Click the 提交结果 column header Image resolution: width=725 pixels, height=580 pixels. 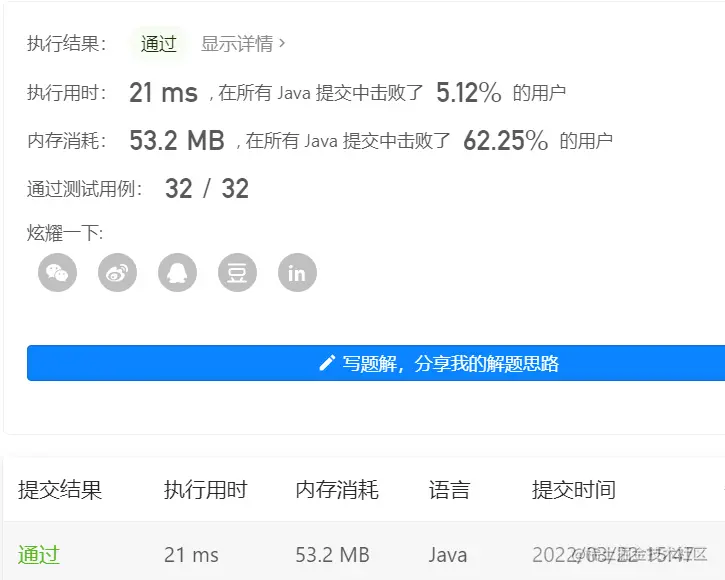coord(60,490)
